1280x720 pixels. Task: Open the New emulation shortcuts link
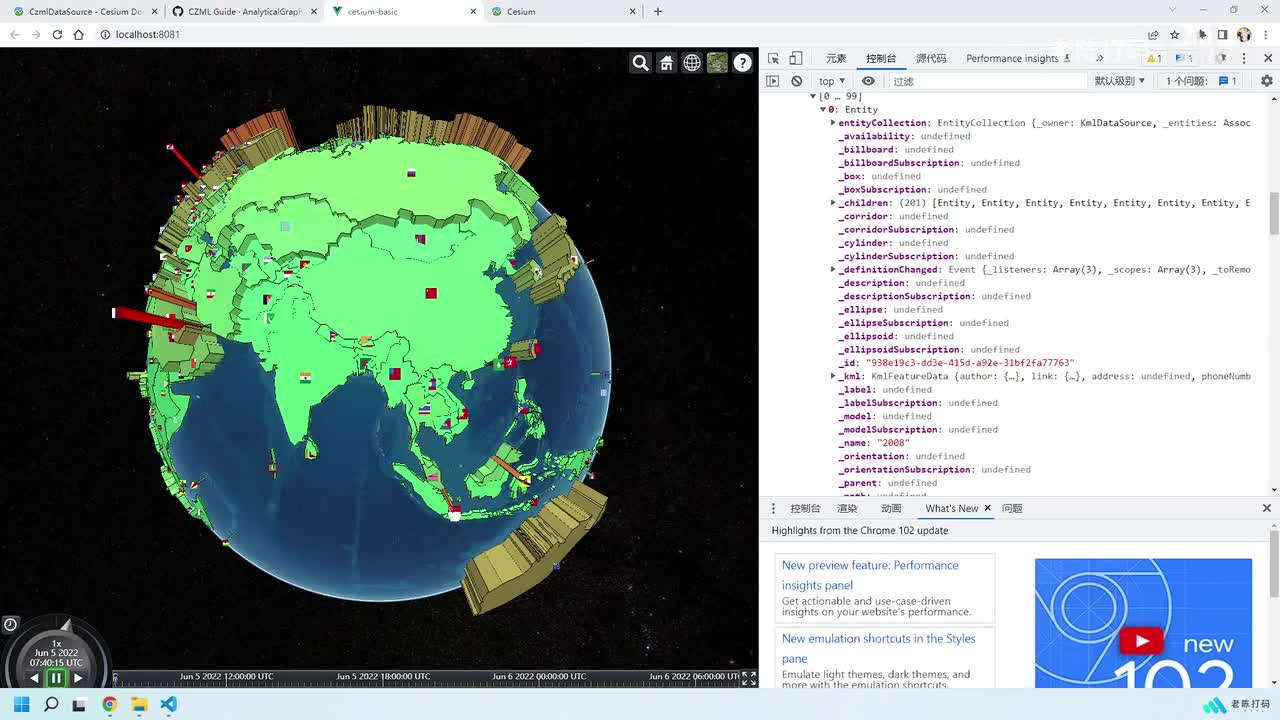[878, 638]
